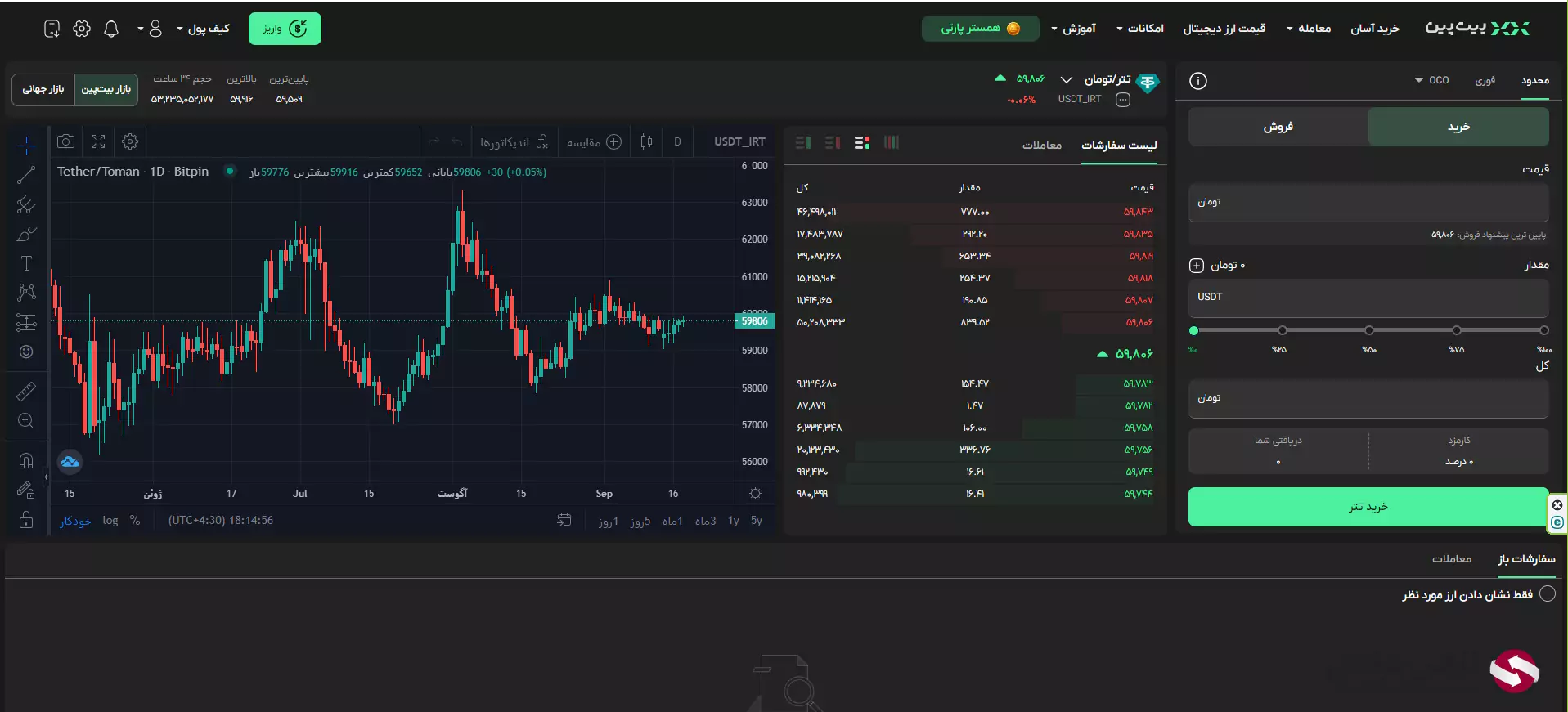Screen dimensions: 1568x712
Task: Expand the امکانات menu
Action: coord(1140,29)
